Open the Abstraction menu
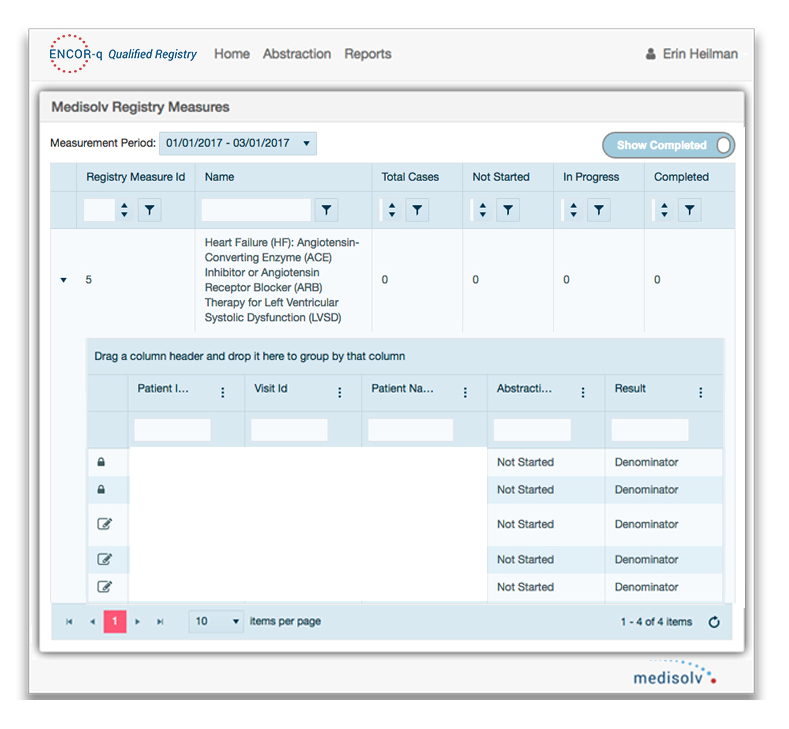 click(x=296, y=54)
